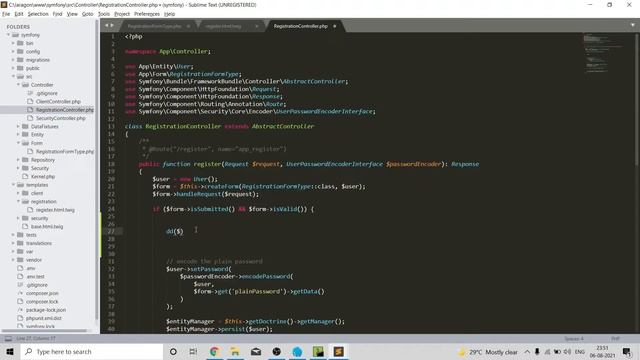Expand the Repository folder
Screen dimensions: 640x360
pyautogui.click(x=18, y=160)
